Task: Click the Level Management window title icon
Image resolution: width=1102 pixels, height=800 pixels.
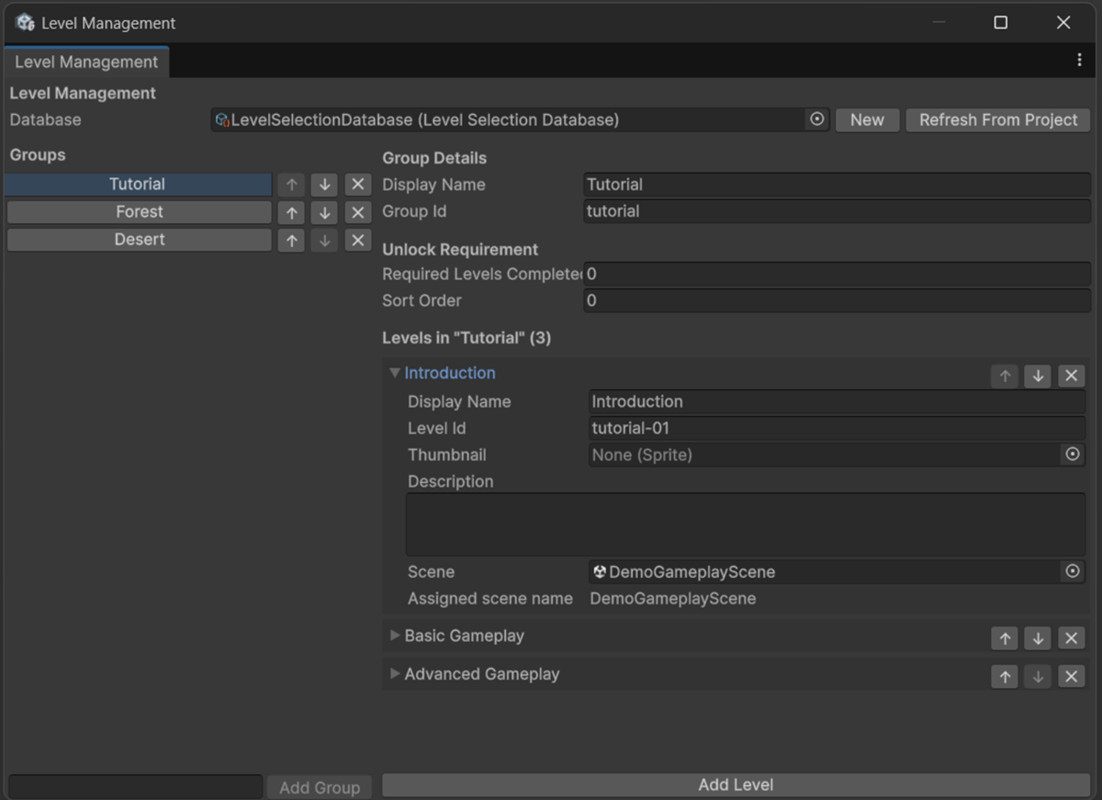Action: point(25,22)
